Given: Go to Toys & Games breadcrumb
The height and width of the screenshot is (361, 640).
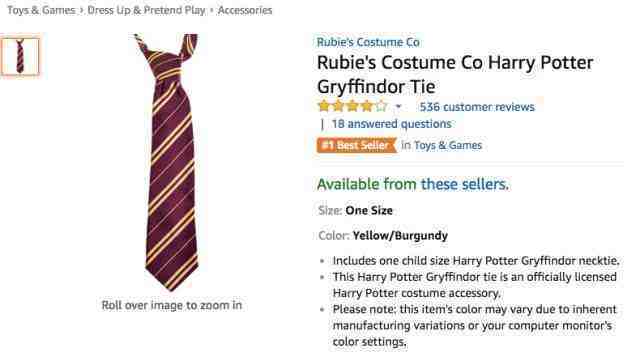Looking at the screenshot, I should (x=41, y=10).
